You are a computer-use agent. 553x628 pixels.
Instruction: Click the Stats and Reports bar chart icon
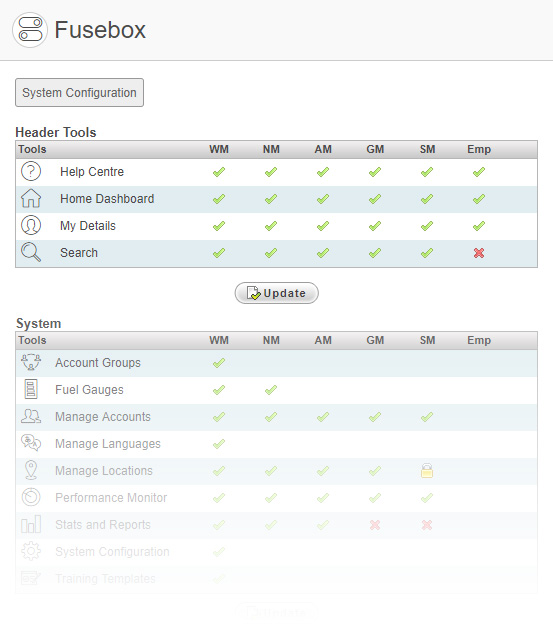[x=31, y=524]
